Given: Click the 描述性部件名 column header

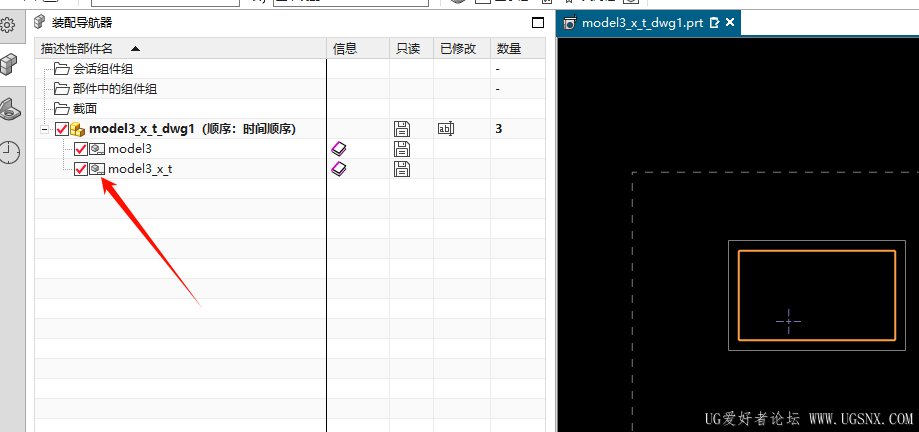Looking at the screenshot, I should tap(181, 49).
